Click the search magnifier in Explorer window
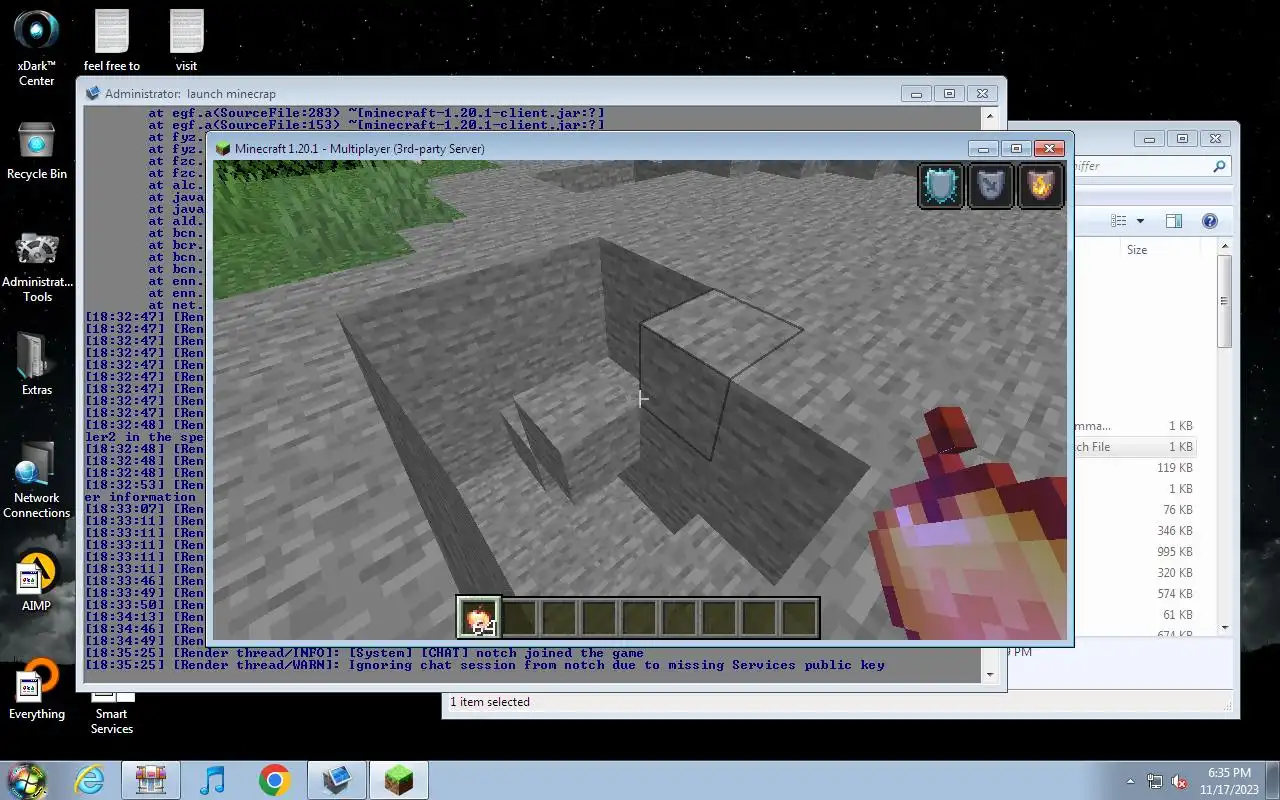Screen dimensions: 1280x800 (1219, 167)
